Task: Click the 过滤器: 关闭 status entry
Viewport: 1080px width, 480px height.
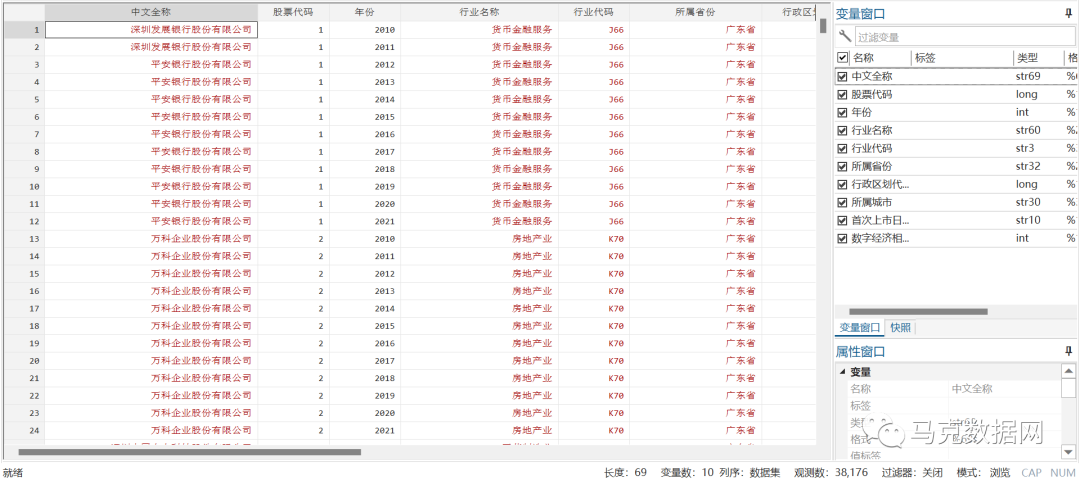Action: (x=913, y=472)
